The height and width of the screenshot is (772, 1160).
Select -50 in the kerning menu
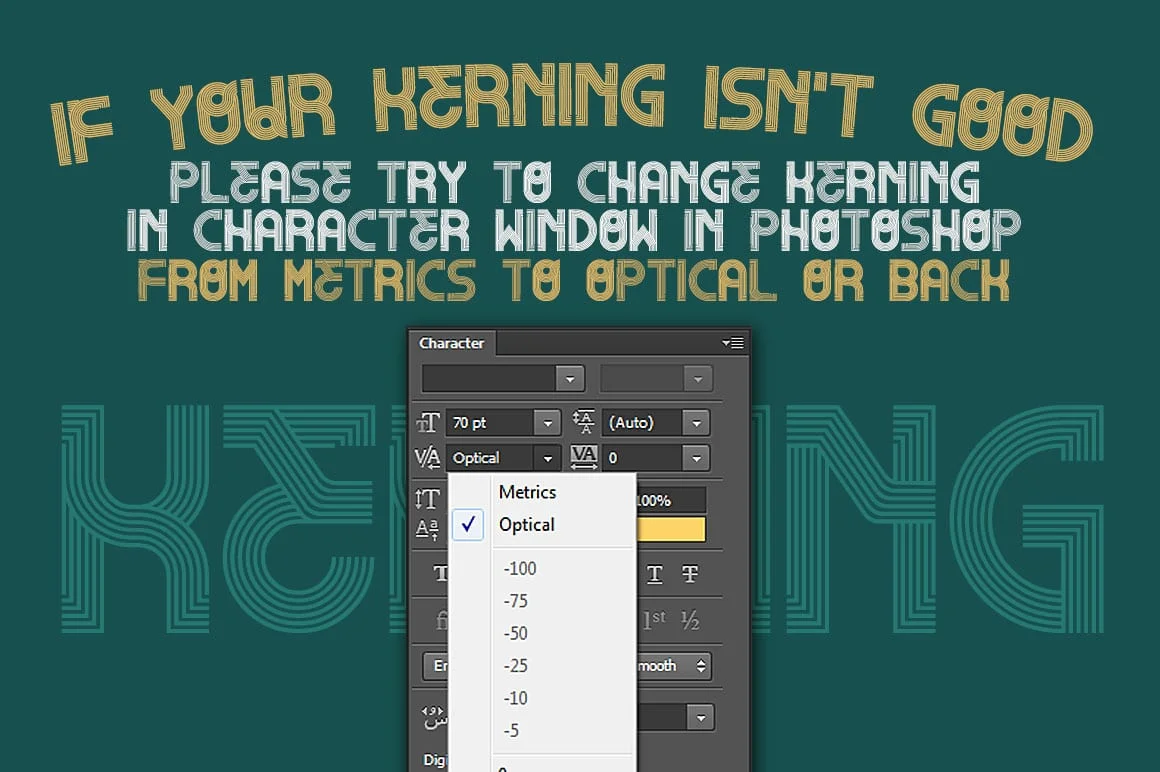(x=516, y=633)
